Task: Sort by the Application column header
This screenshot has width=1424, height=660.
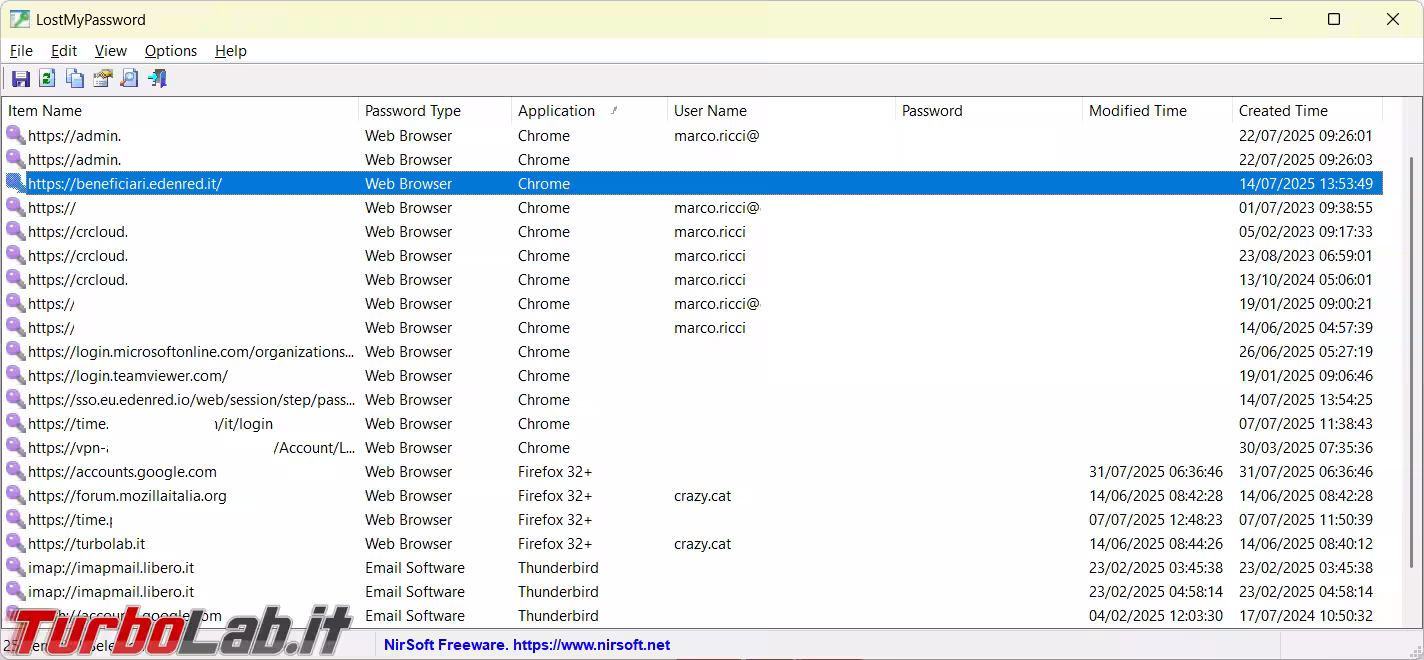Action: [x=557, y=111]
